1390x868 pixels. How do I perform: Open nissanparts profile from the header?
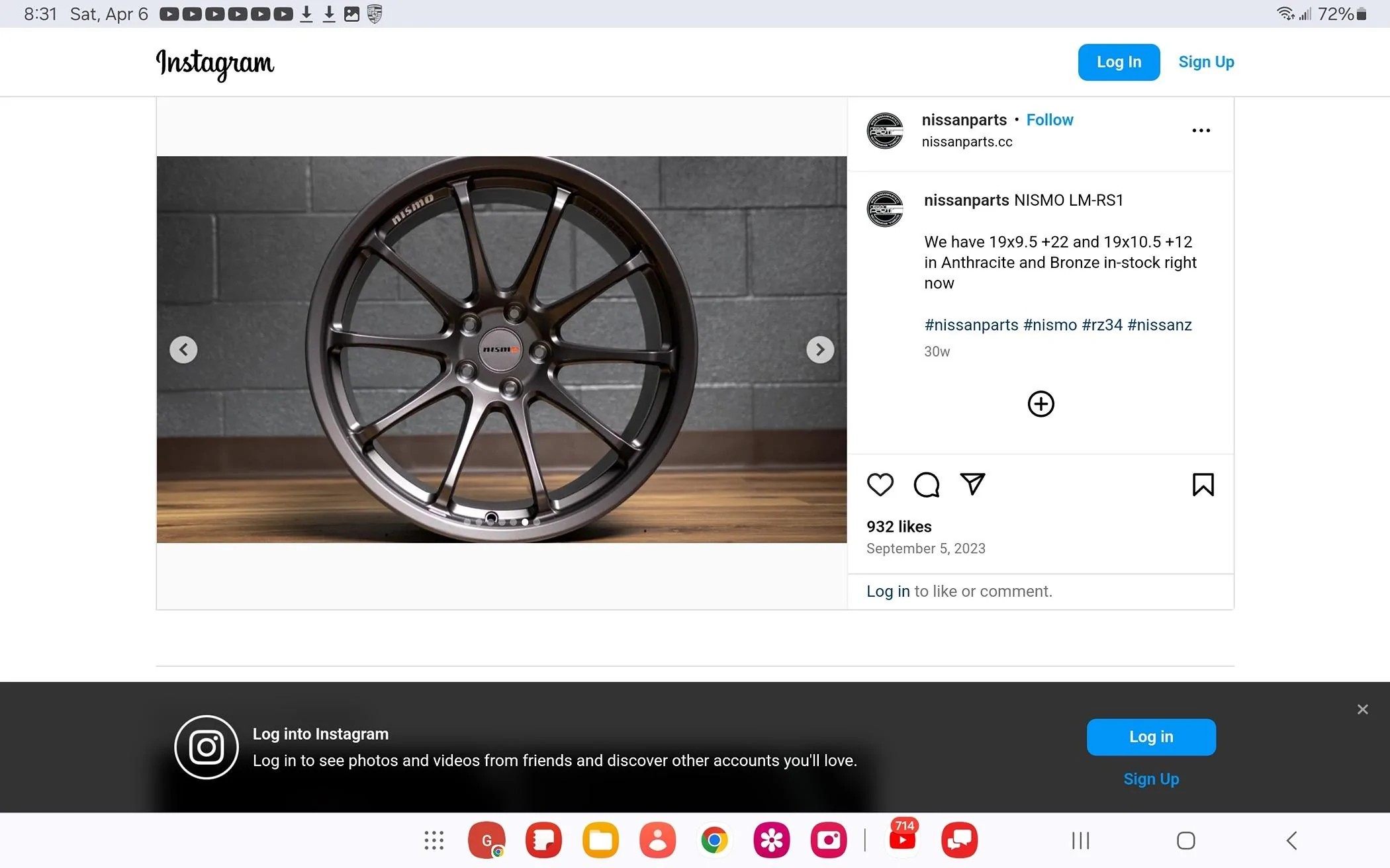point(964,120)
